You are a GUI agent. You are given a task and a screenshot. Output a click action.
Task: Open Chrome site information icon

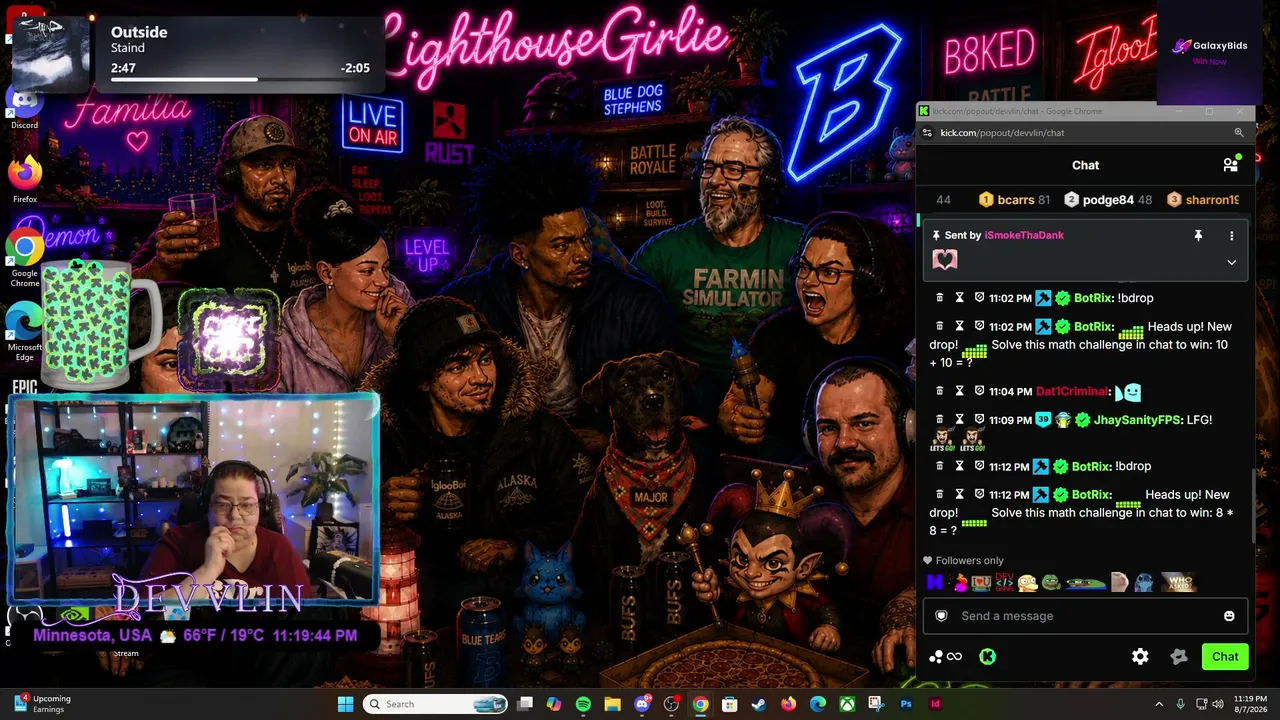927,133
